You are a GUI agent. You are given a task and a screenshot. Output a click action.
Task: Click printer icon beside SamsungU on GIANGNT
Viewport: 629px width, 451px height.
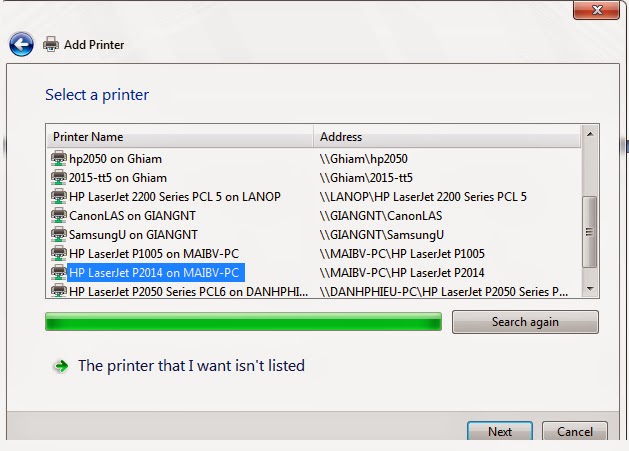(x=59, y=234)
